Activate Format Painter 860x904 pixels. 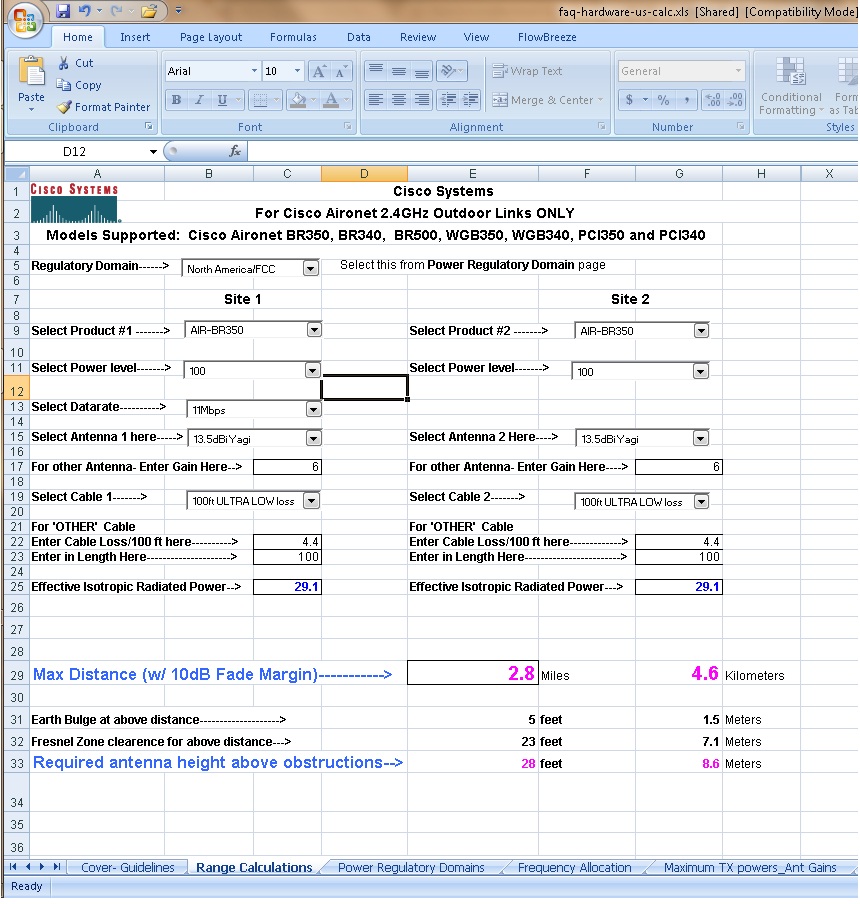(x=103, y=107)
